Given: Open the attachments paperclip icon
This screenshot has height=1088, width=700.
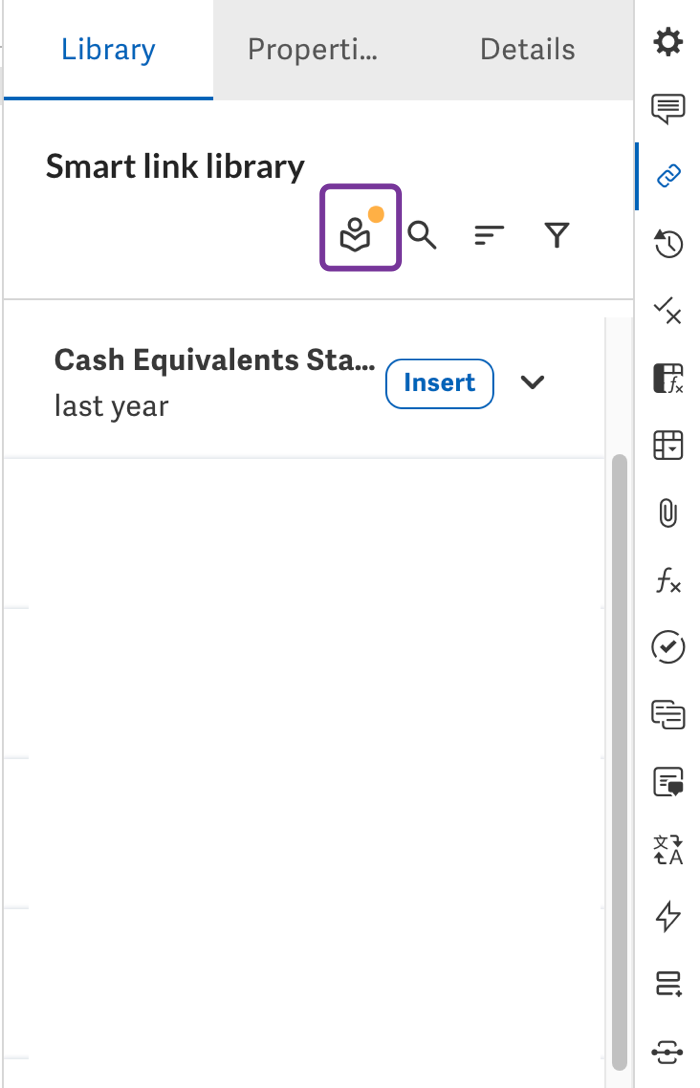Looking at the screenshot, I should click(667, 513).
